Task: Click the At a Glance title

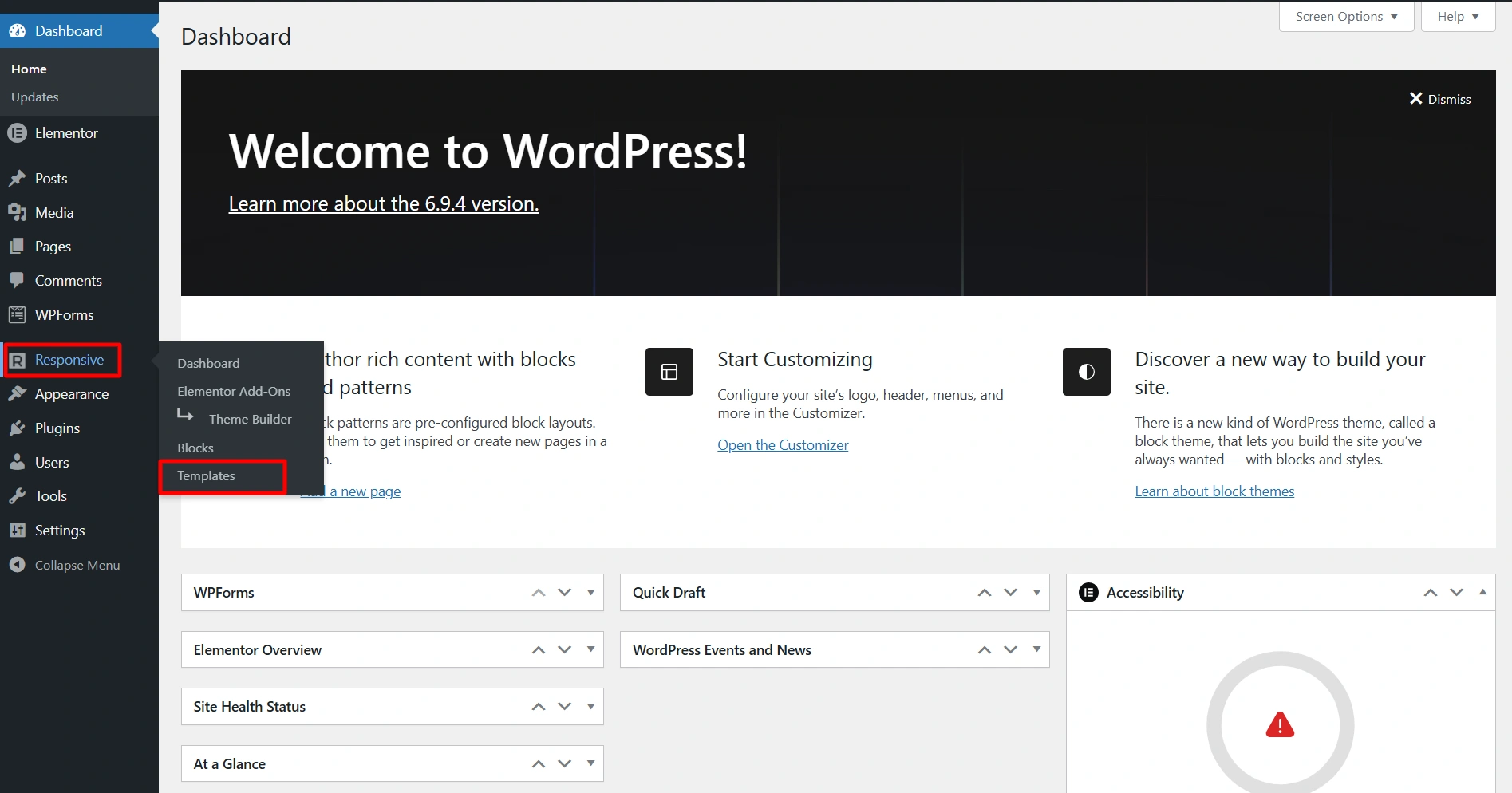Action: pos(230,764)
